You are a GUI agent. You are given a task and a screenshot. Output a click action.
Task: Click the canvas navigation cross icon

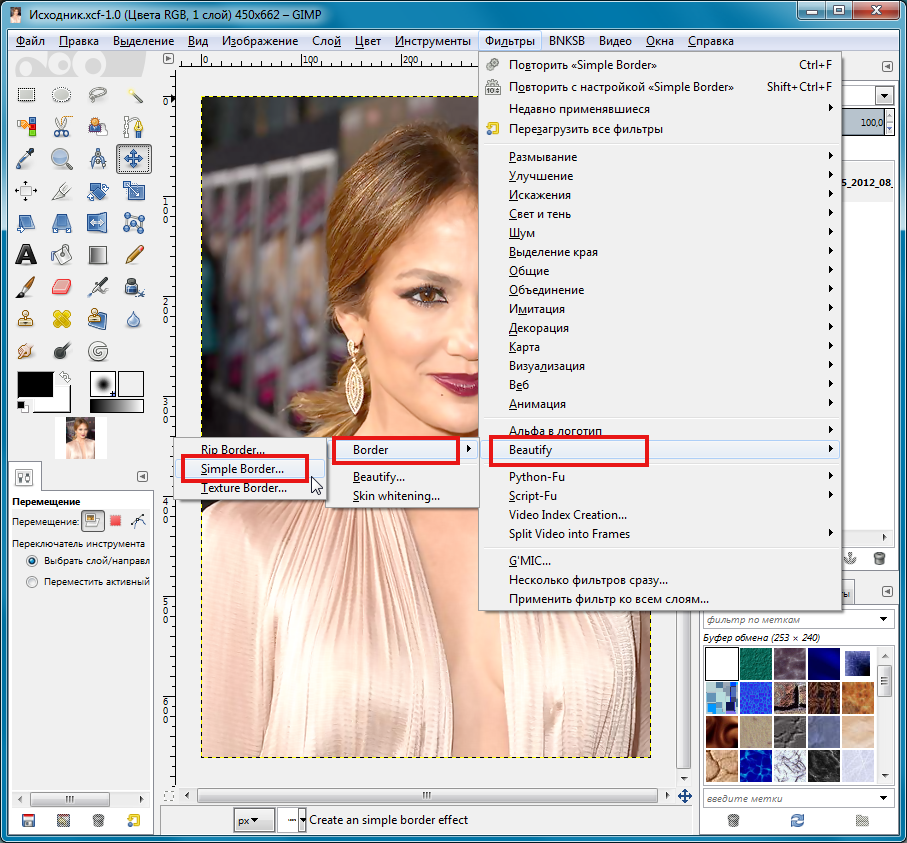[x=684, y=796]
